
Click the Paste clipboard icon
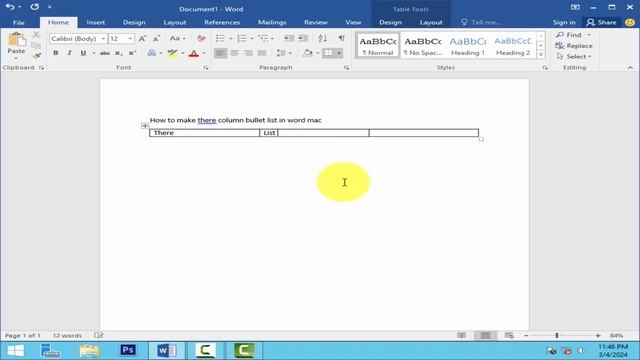coord(16,40)
